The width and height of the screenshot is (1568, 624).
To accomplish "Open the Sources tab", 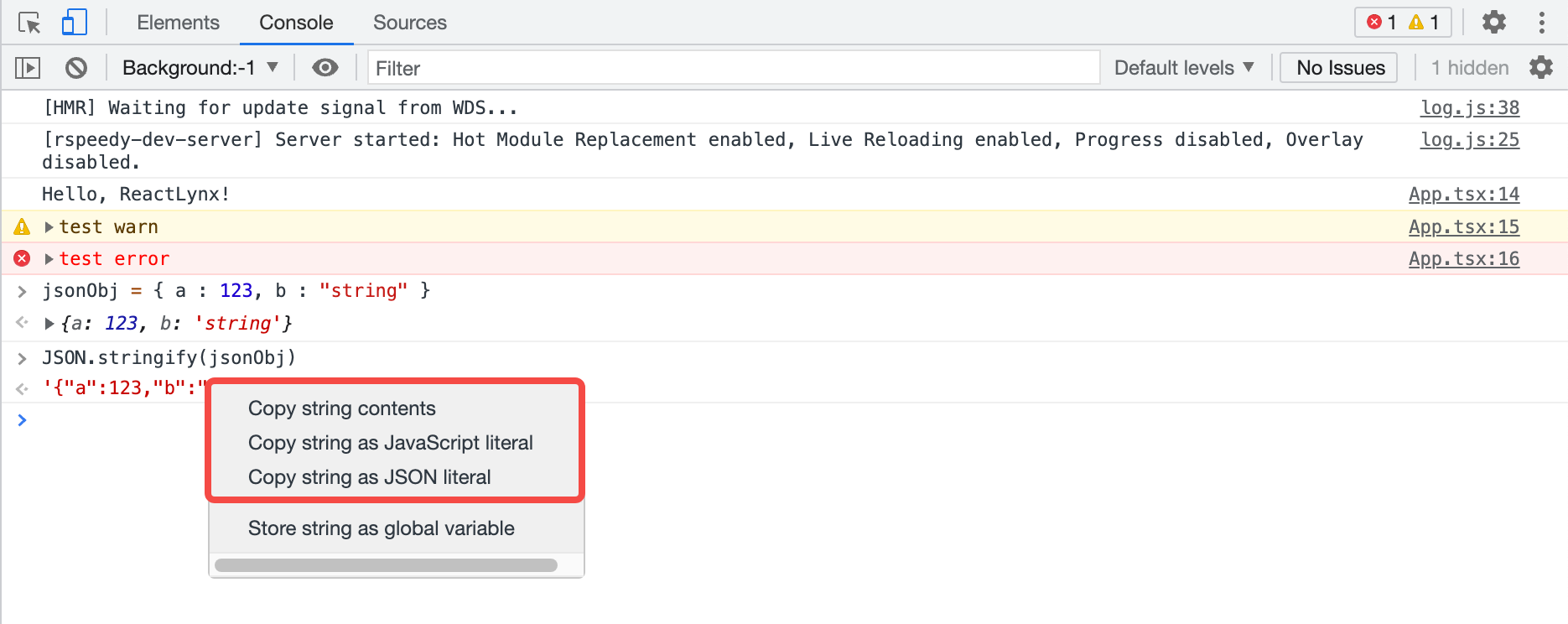I will [x=410, y=23].
